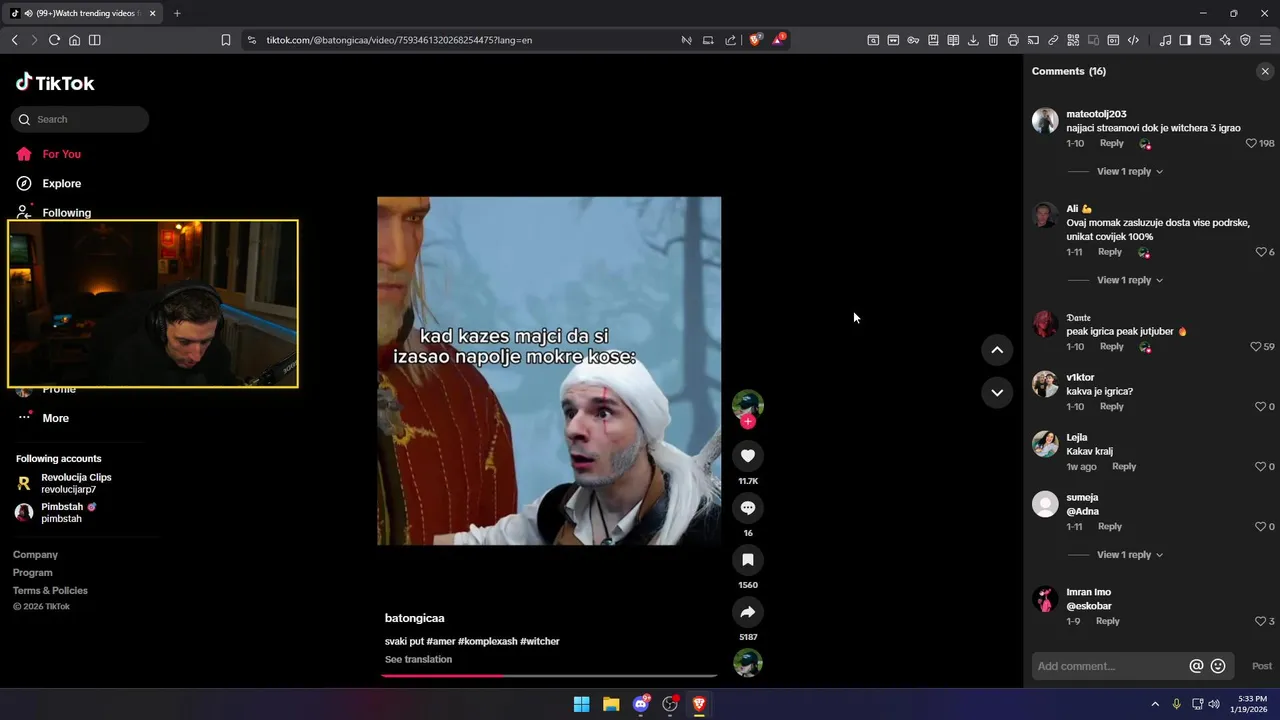Open Brave Wallet icon
Screen dimensions: 1280x720
[x=1205, y=40]
